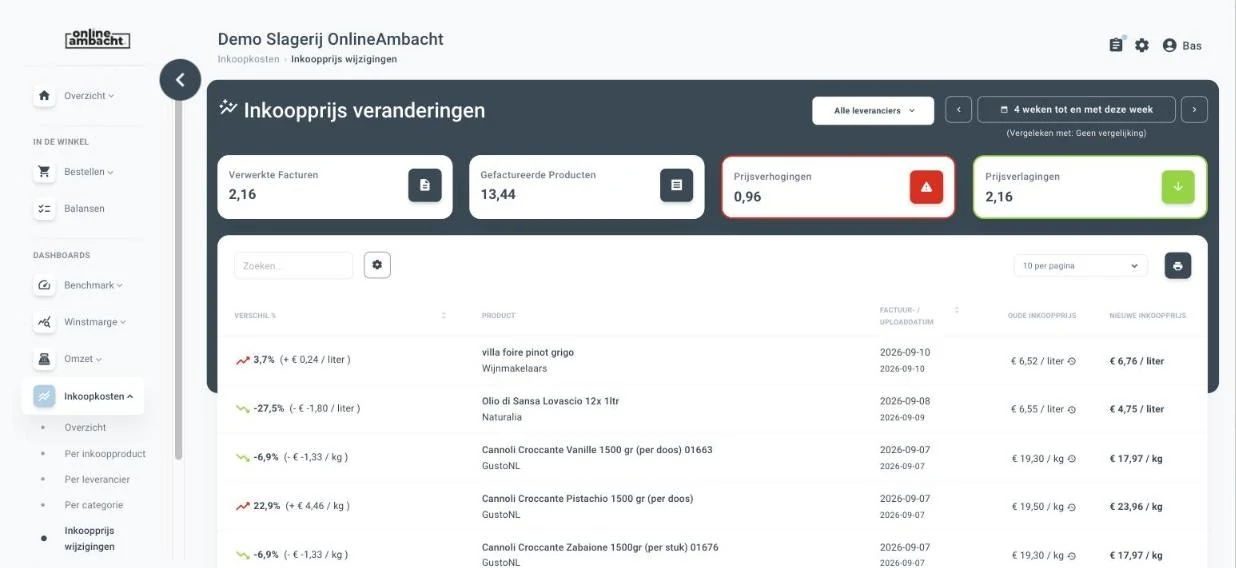The image size is (1236, 568).
Task: Open the 10 per pagina dropdown
Action: pyautogui.click(x=1080, y=266)
